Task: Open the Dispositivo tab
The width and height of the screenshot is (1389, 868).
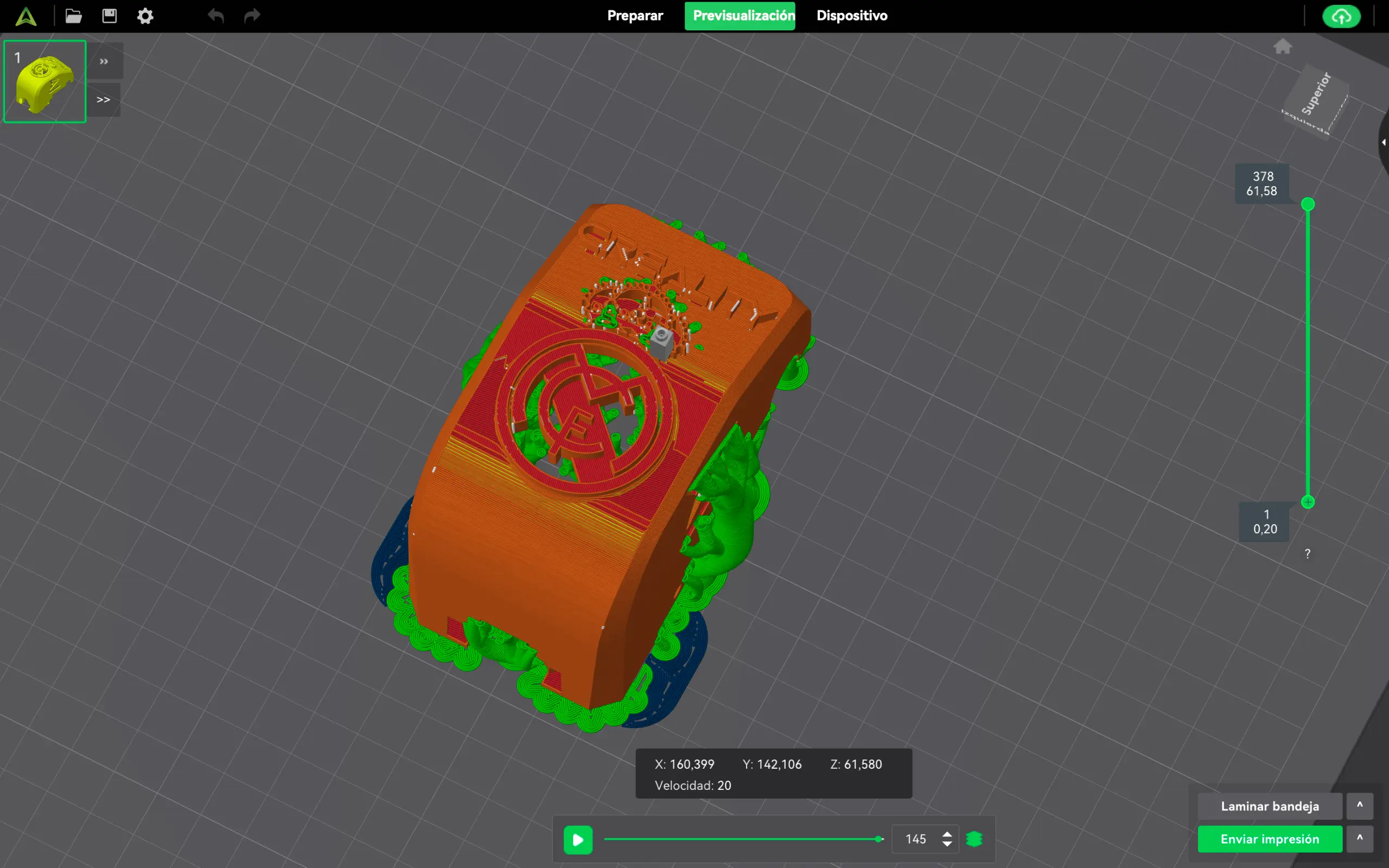Action: coord(852,16)
